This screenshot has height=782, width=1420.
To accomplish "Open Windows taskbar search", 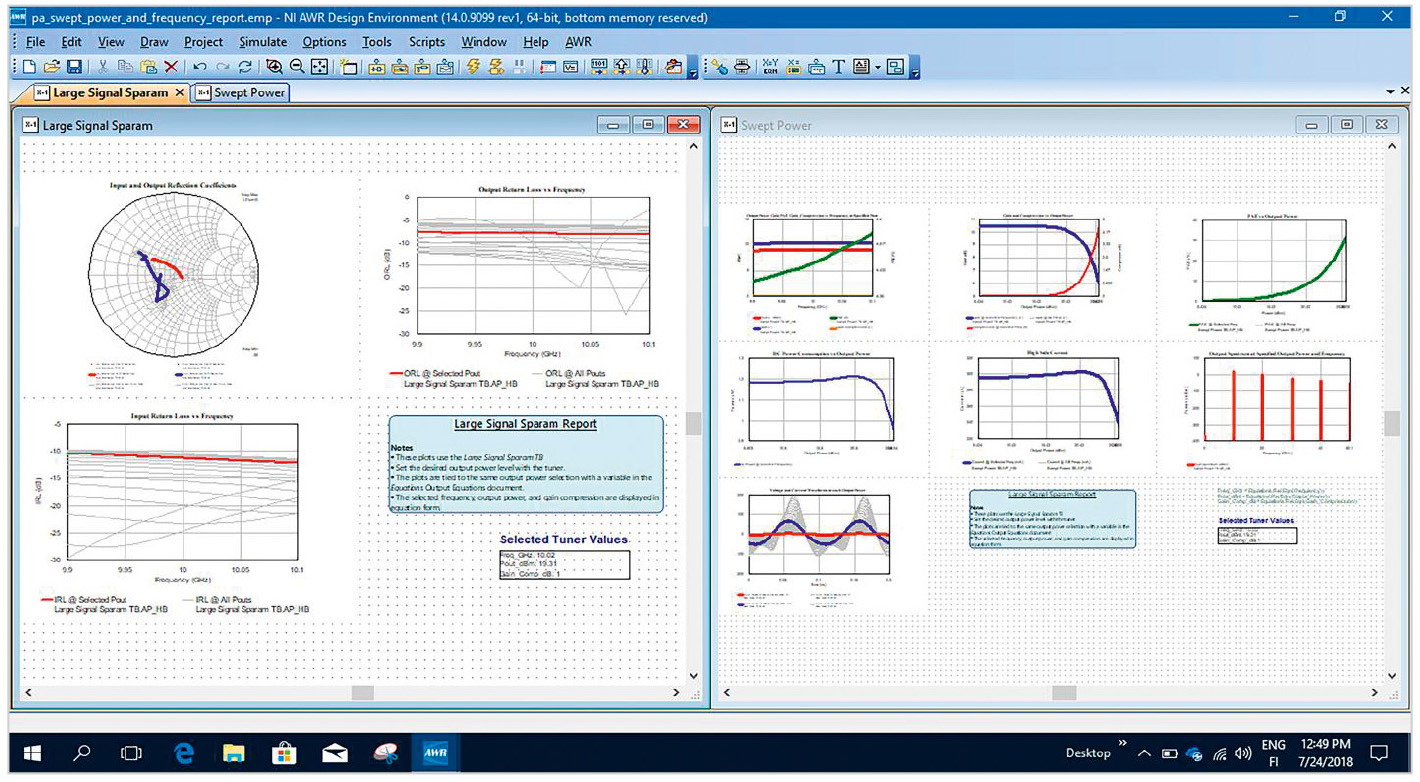I will 82,753.
